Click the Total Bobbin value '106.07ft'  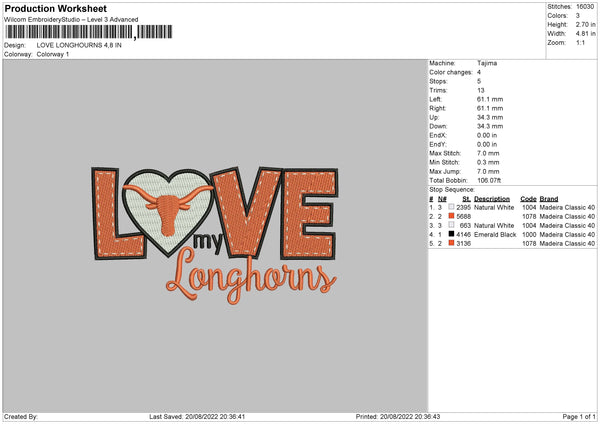[489, 180]
